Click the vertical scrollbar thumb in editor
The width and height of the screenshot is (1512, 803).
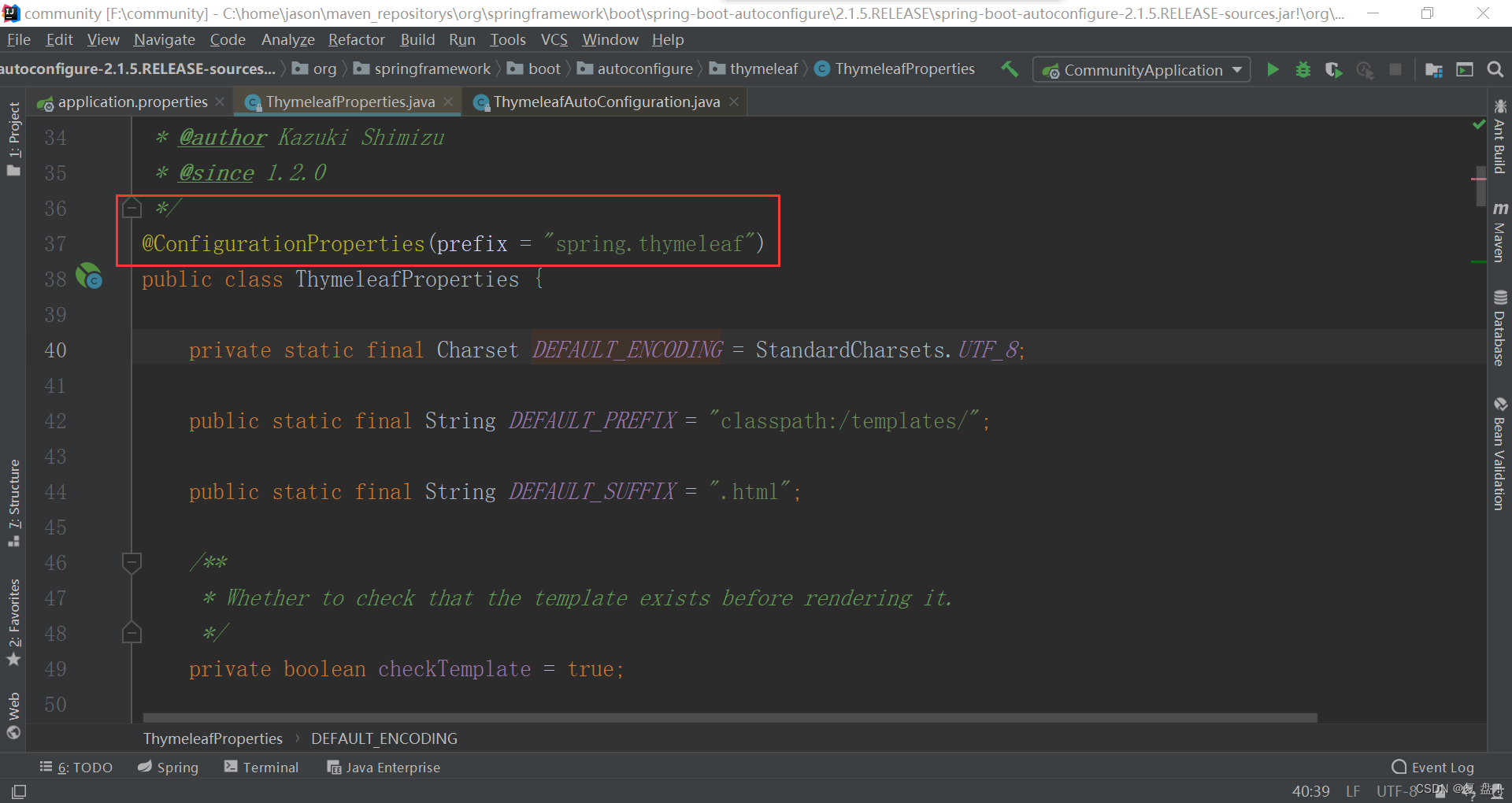pyautogui.click(x=1480, y=186)
